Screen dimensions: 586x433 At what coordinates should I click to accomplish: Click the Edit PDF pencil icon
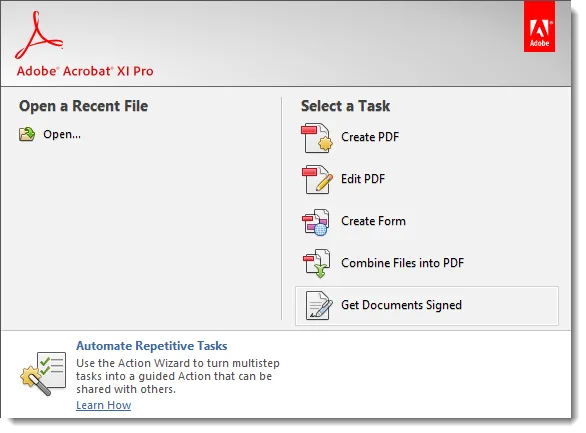317,180
